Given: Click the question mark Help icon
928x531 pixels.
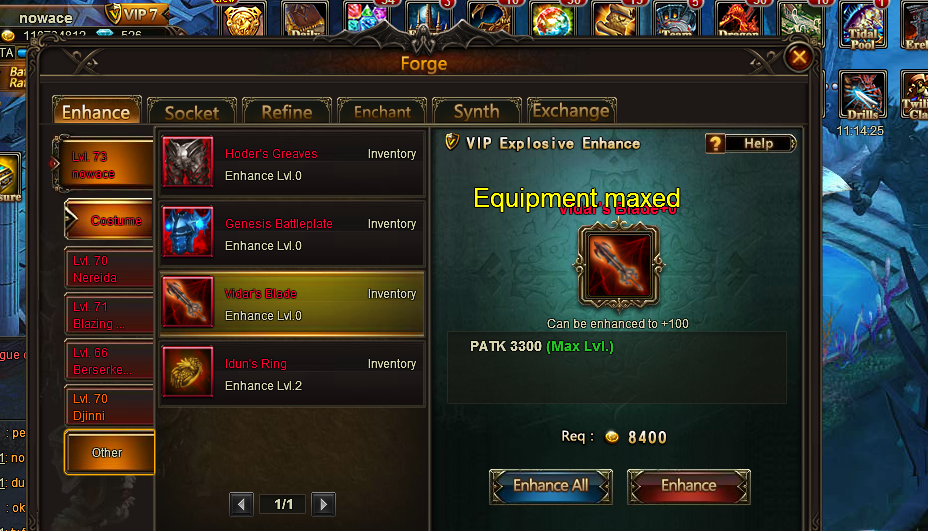Looking at the screenshot, I should 715,143.
